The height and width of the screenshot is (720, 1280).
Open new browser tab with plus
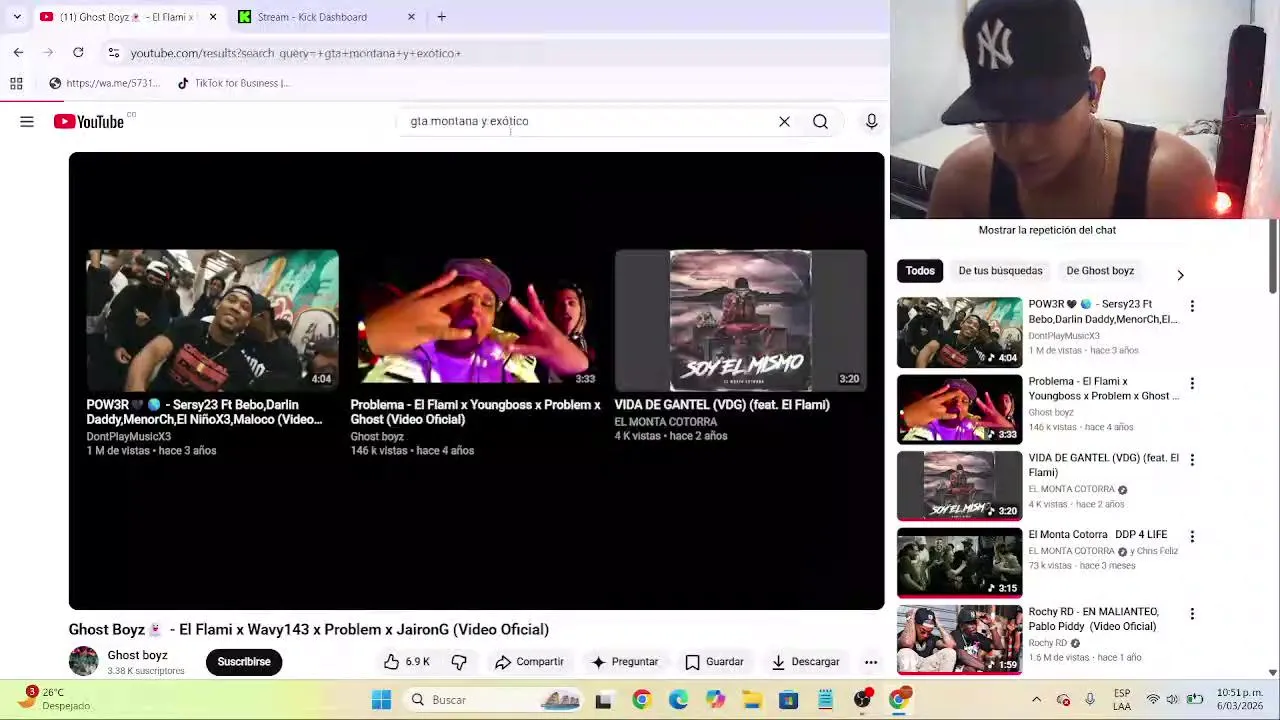point(441,17)
